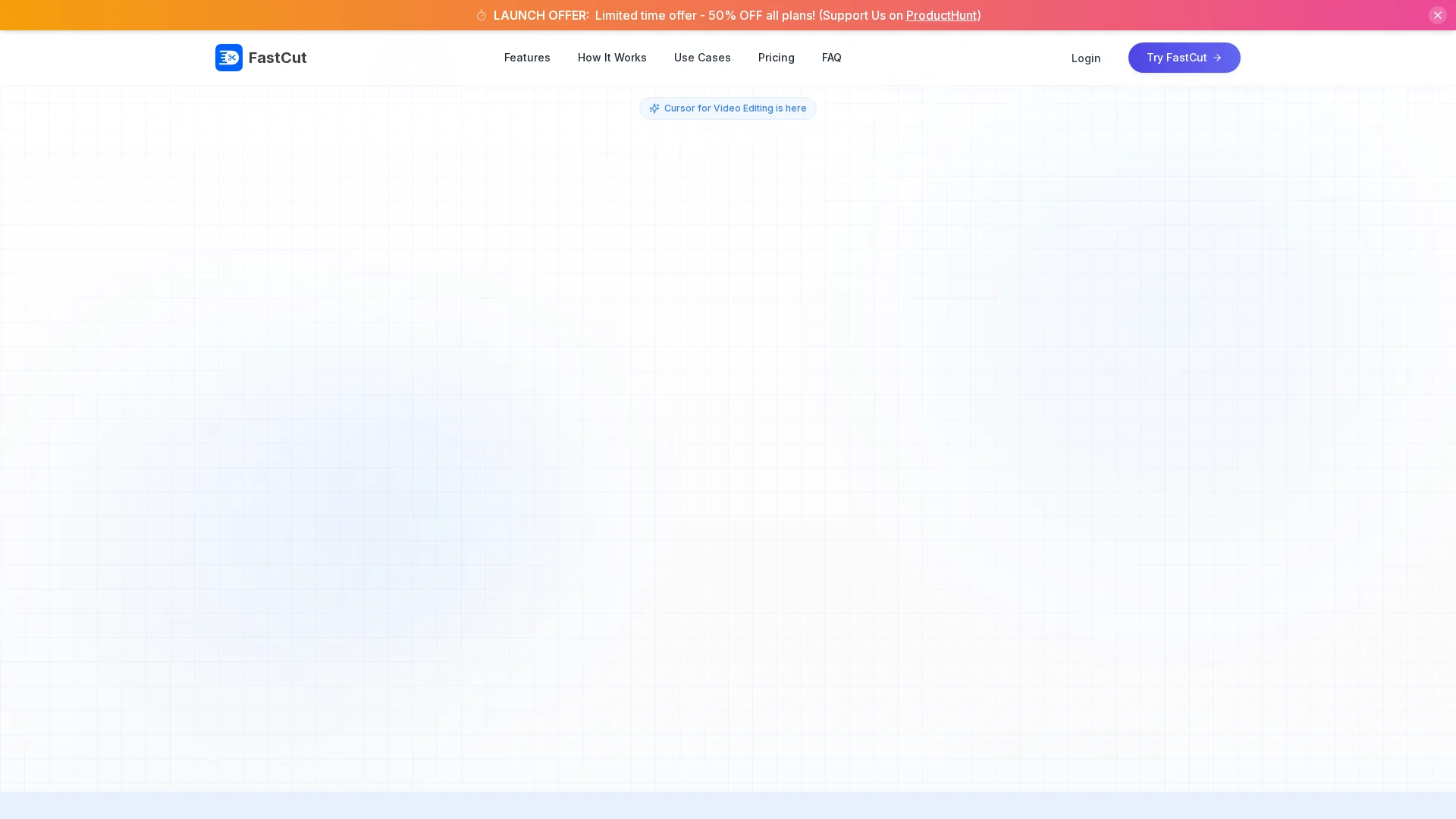Click the arrow icon inside Try FastCut
The height and width of the screenshot is (819, 1456).
[x=1217, y=58]
